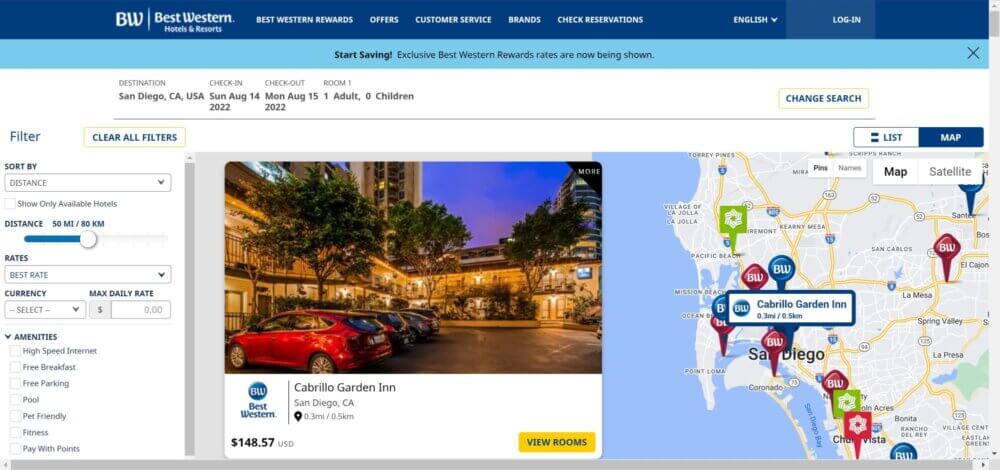Enable Show Only Available Hotels checkbox
This screenshot has width=1000, height=470.
[x=10, y=204]
